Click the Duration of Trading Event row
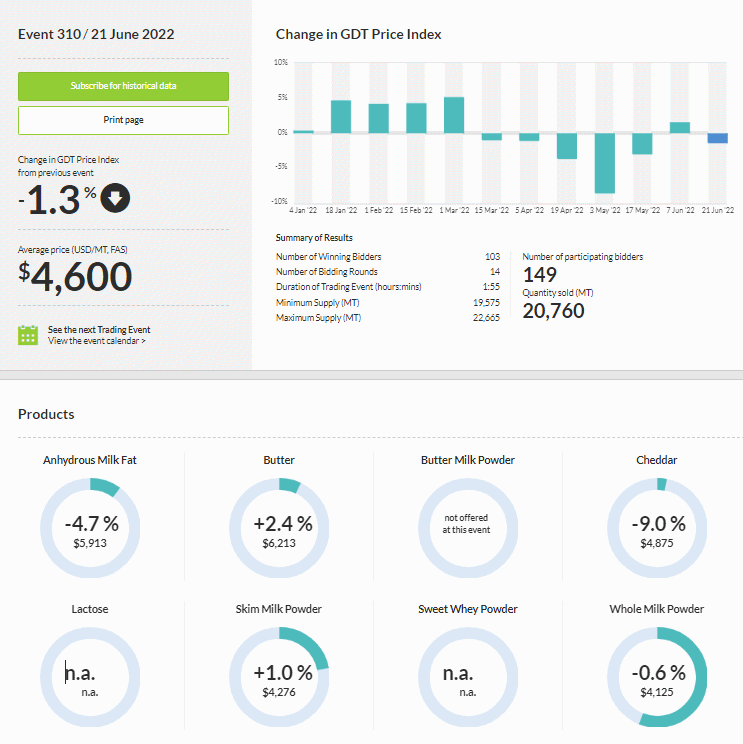 388,287
